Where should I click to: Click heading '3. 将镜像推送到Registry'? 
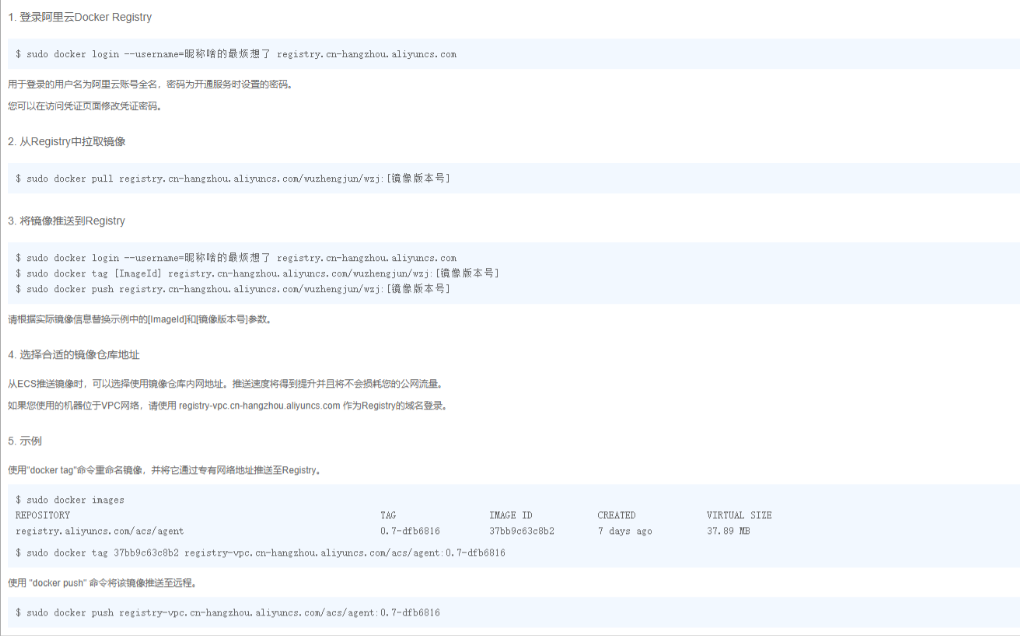[x=66, y=221]
